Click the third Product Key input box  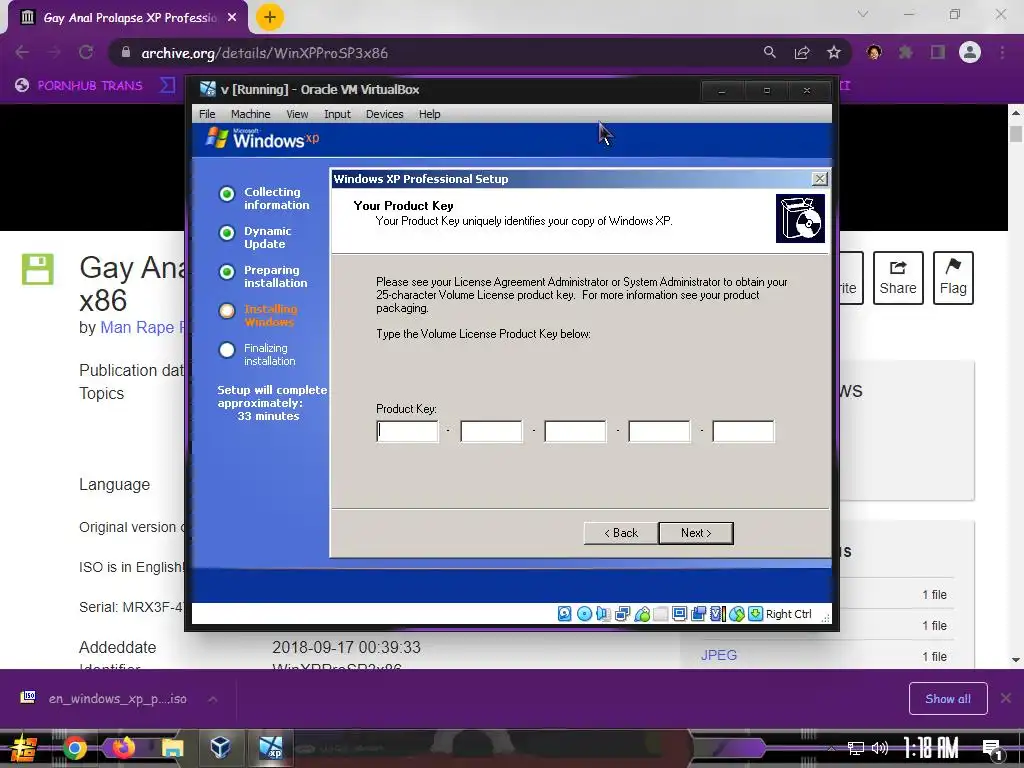click(575, 432)
